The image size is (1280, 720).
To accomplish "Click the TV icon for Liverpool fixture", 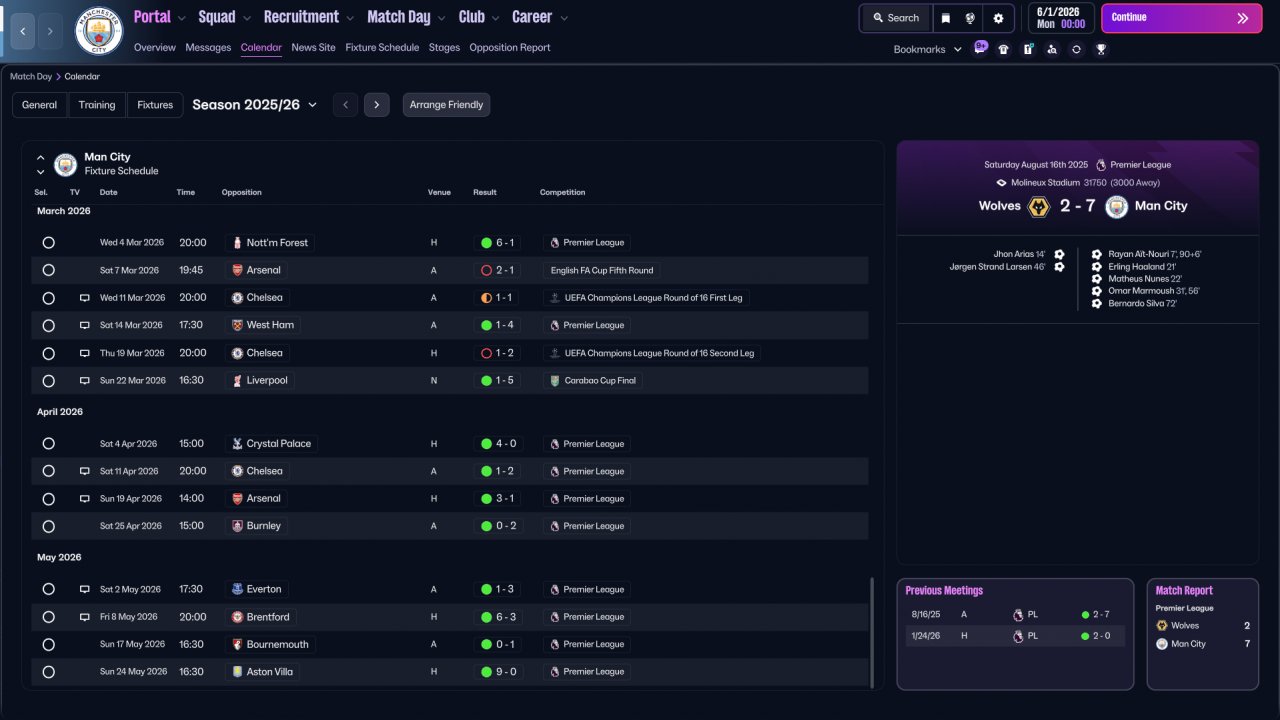I will [x=85, y=381].
